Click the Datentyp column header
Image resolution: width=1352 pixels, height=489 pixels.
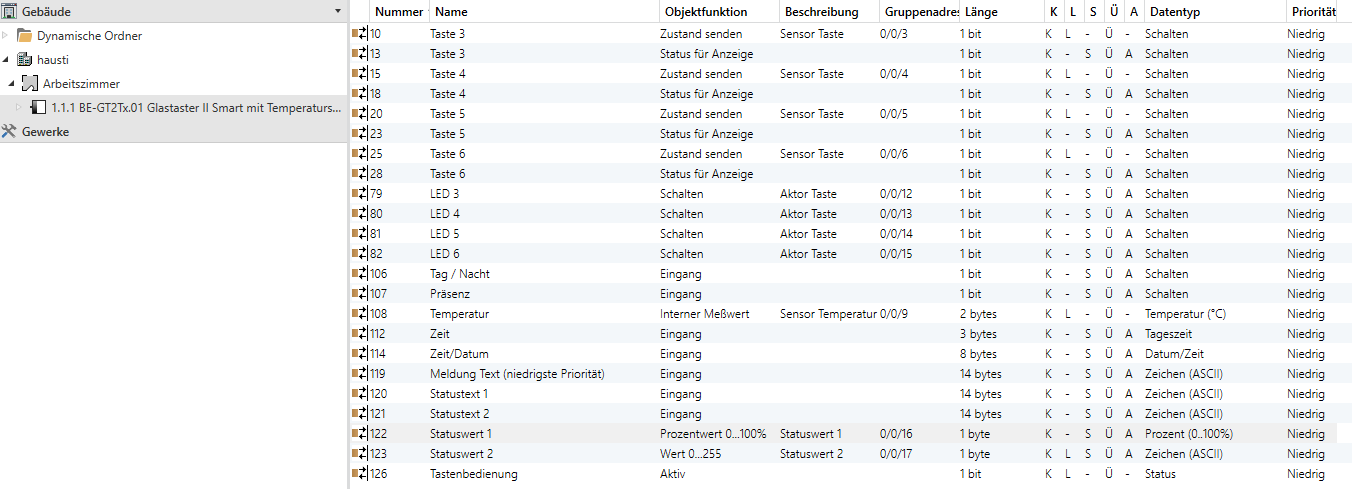click(1174, 12)
